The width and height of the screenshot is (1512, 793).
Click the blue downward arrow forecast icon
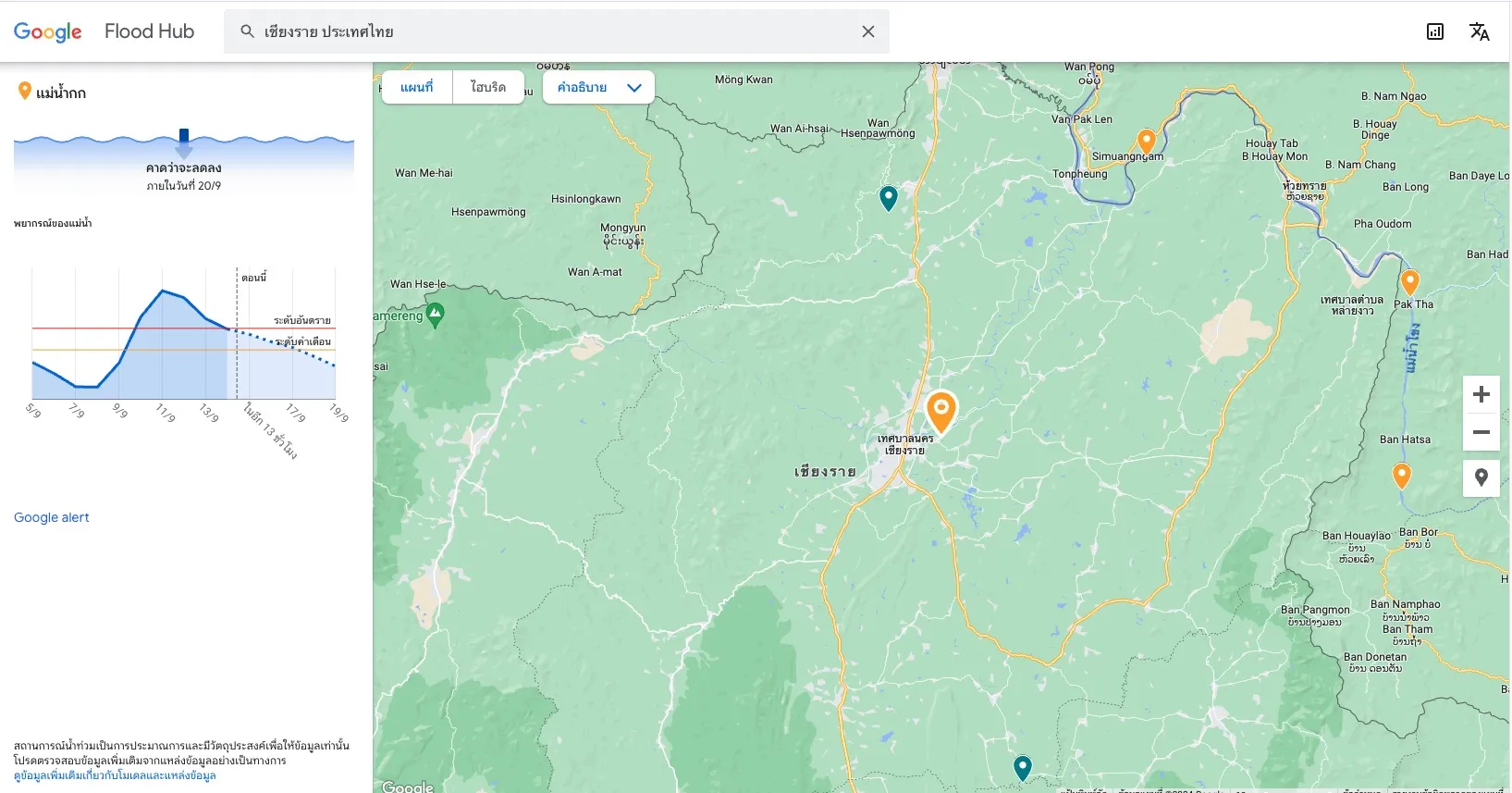[x=184, y=142]
